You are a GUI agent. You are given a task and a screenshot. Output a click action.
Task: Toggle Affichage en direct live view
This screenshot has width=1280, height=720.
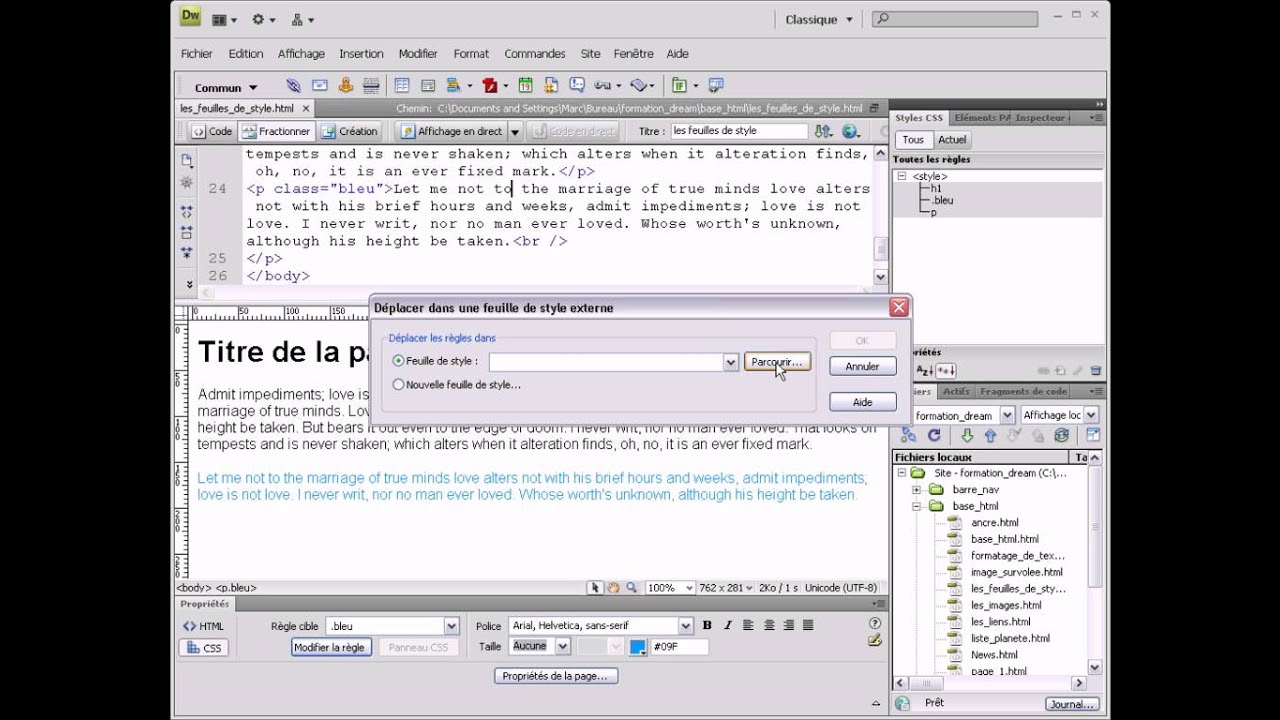tap(451, 131)
